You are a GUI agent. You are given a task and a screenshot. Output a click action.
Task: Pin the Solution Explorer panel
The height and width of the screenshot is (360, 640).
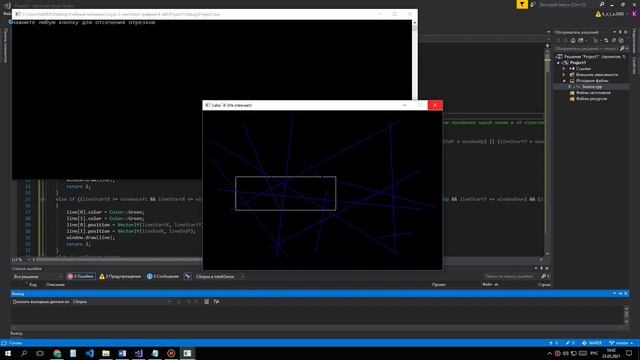[x=620, y=32]
